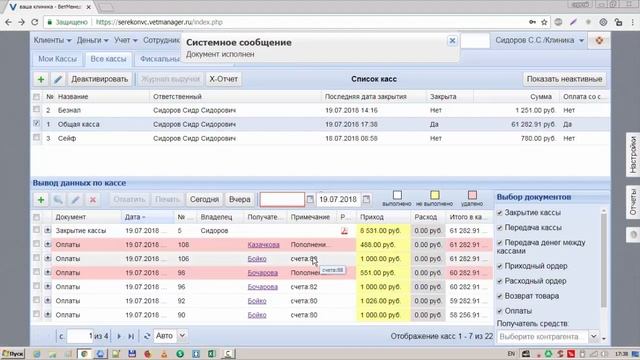Open the Пуск start button
Viewport: 640px width, 360px height.
(13, 354)
